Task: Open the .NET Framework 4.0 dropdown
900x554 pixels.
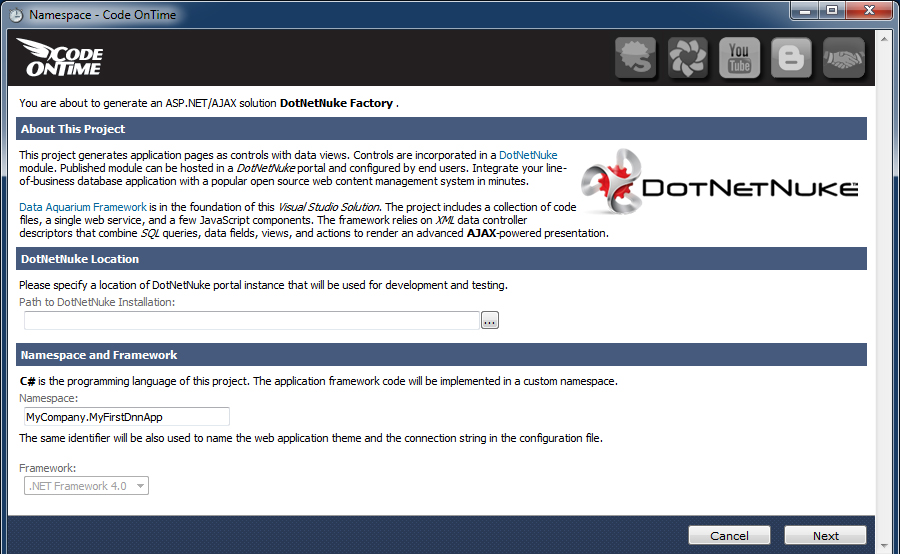Action: click(86, 486)
